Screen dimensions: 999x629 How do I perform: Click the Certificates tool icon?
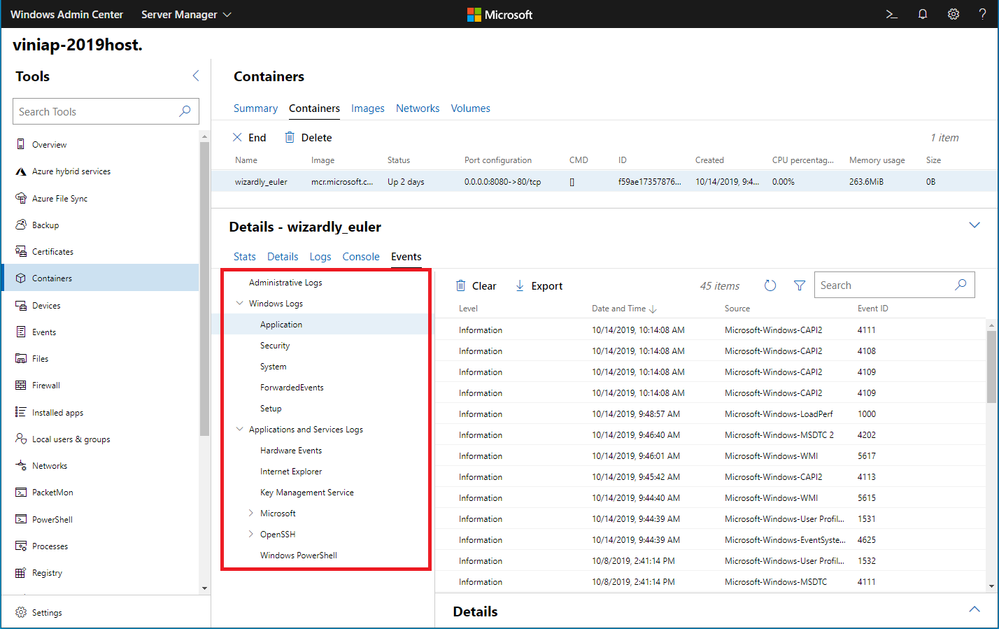[x=20, y=252]
